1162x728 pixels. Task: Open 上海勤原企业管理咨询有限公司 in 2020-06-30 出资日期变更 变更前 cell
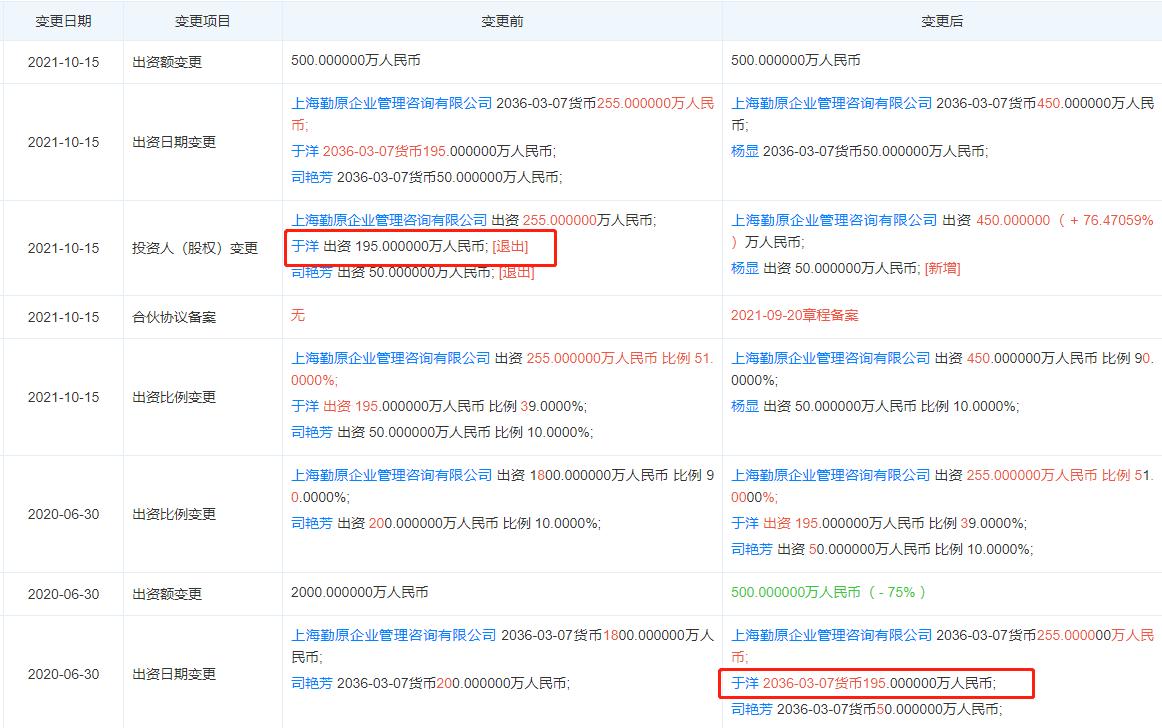394,635
